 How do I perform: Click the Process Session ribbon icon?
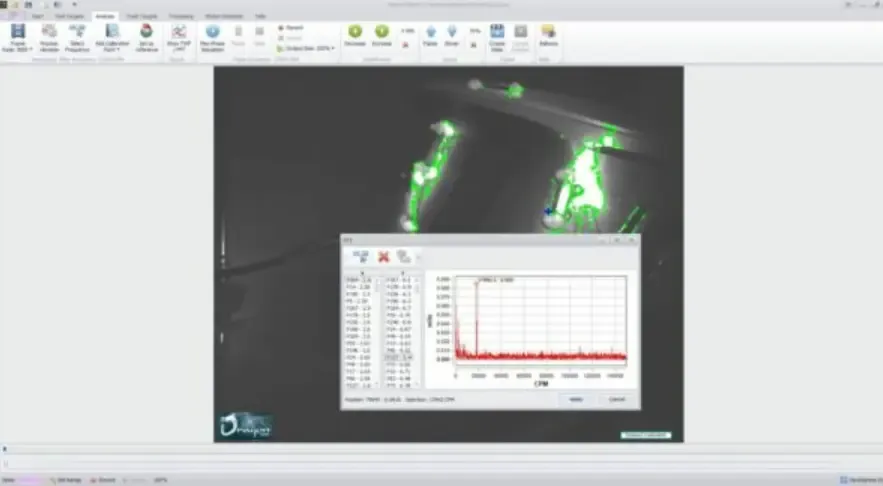click(49, 38)
